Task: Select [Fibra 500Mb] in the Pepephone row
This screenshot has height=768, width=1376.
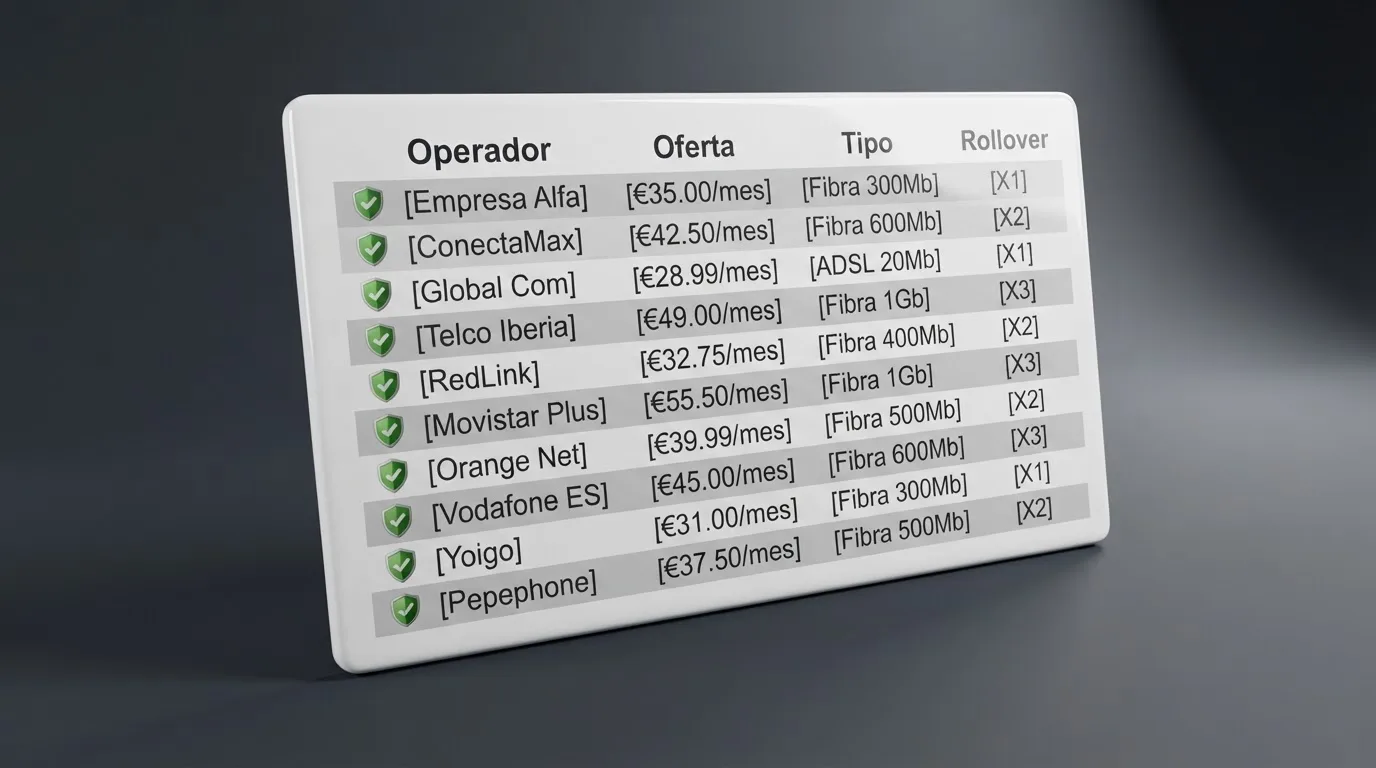Action: (x=903, y=531)
